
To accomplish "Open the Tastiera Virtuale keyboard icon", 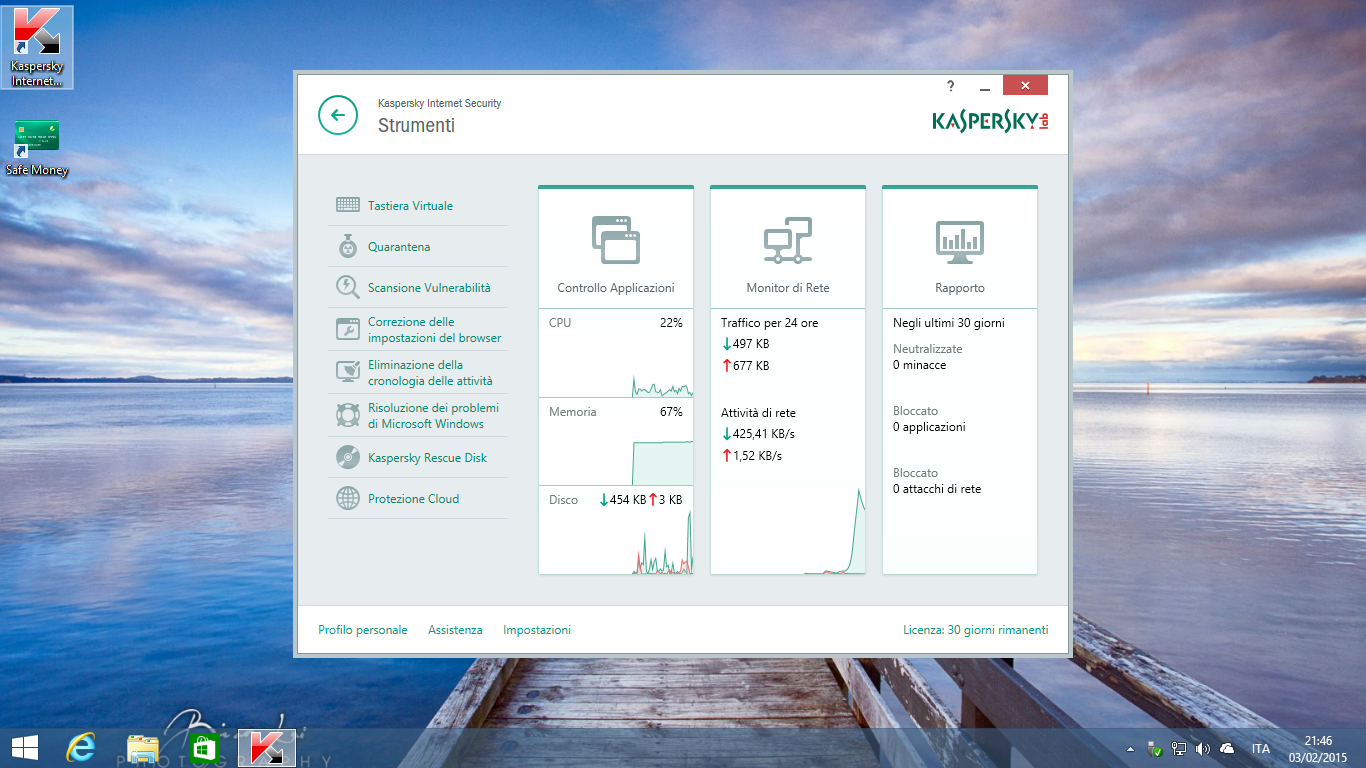I will (x=348, y=205).
